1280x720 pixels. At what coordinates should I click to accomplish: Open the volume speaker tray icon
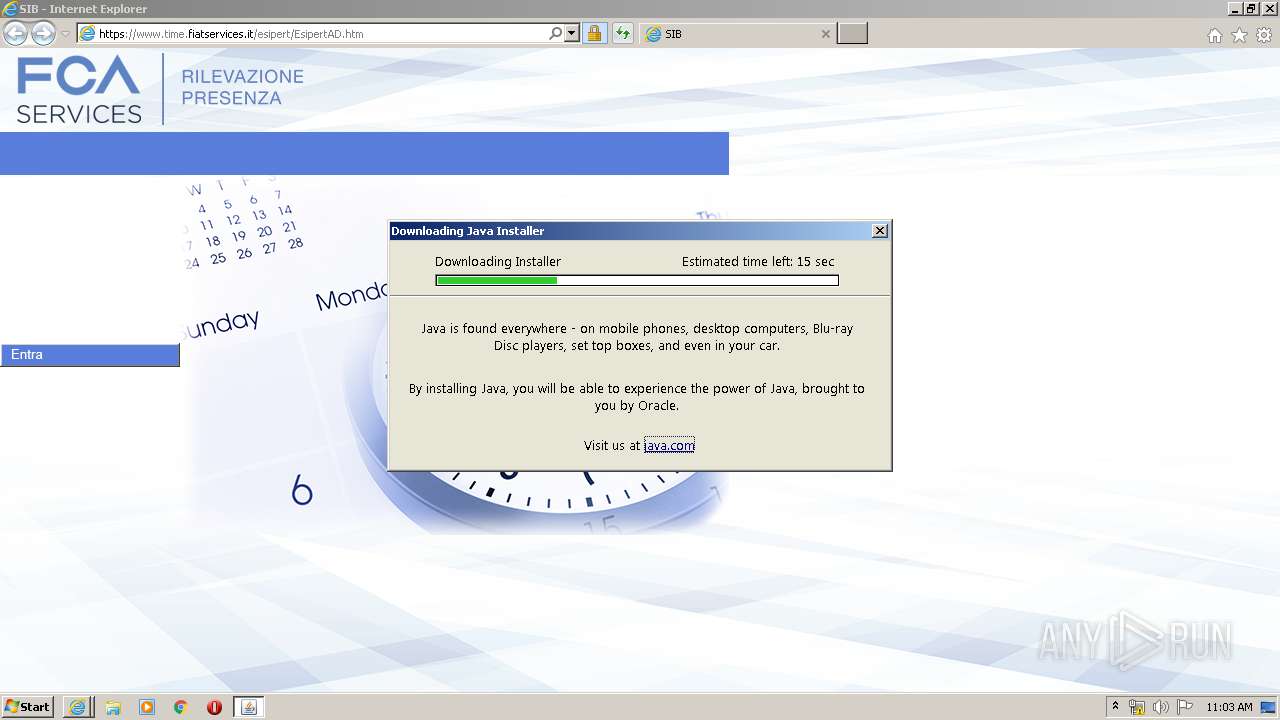pos(1161,707)
